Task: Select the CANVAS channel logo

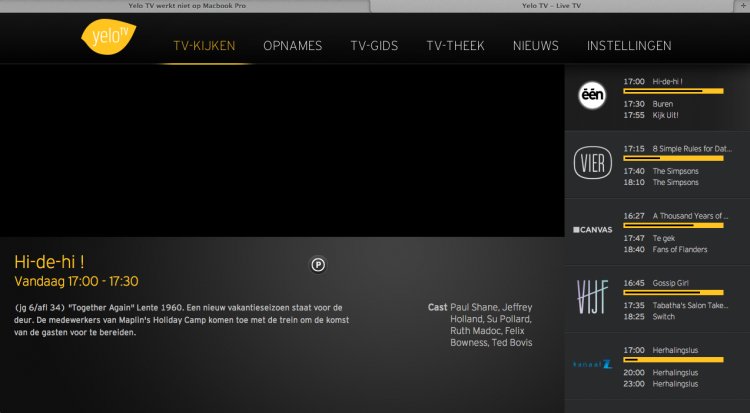Action: coord(593,230)
